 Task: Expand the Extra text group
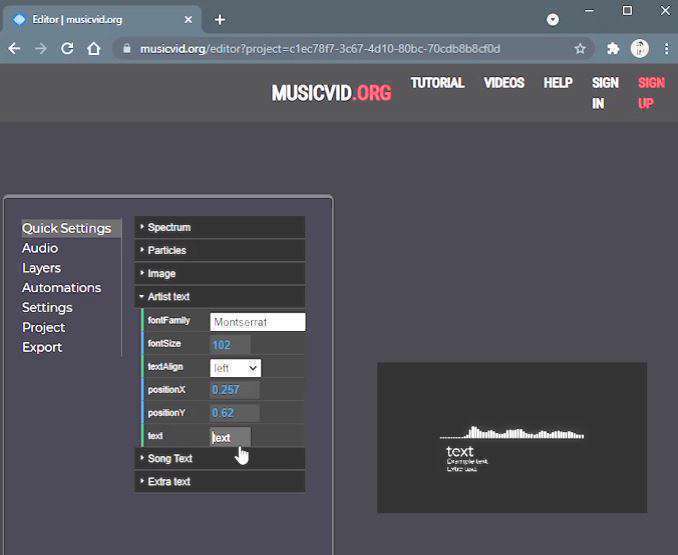pos(220,481)
